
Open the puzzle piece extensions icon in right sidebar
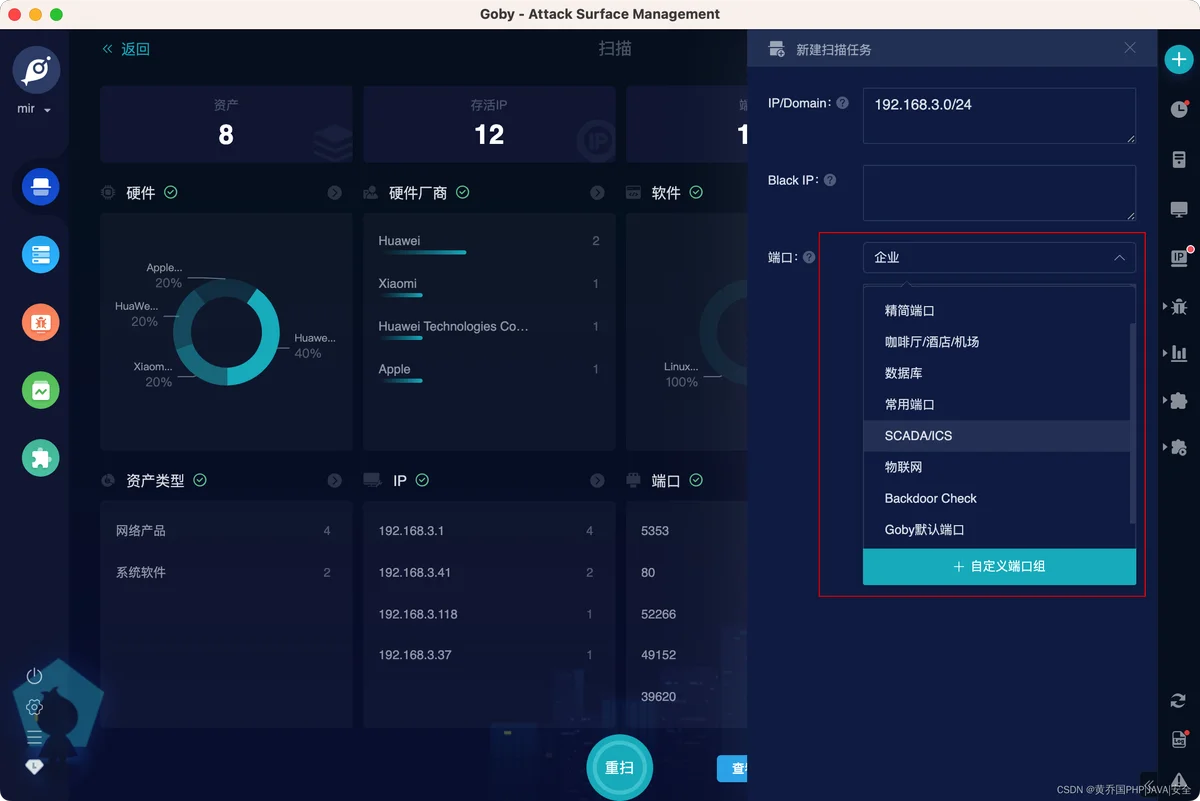coord(1179,401)
